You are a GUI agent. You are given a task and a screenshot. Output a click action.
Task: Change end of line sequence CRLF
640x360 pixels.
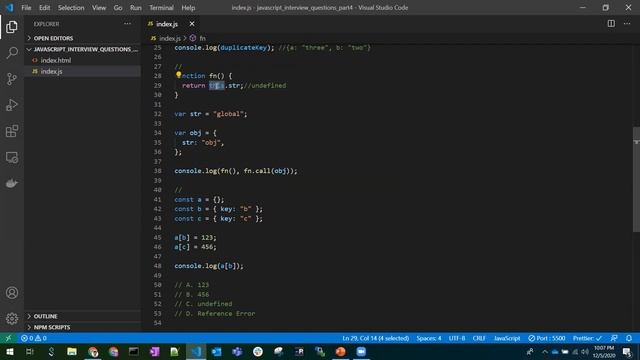point(479,338)
